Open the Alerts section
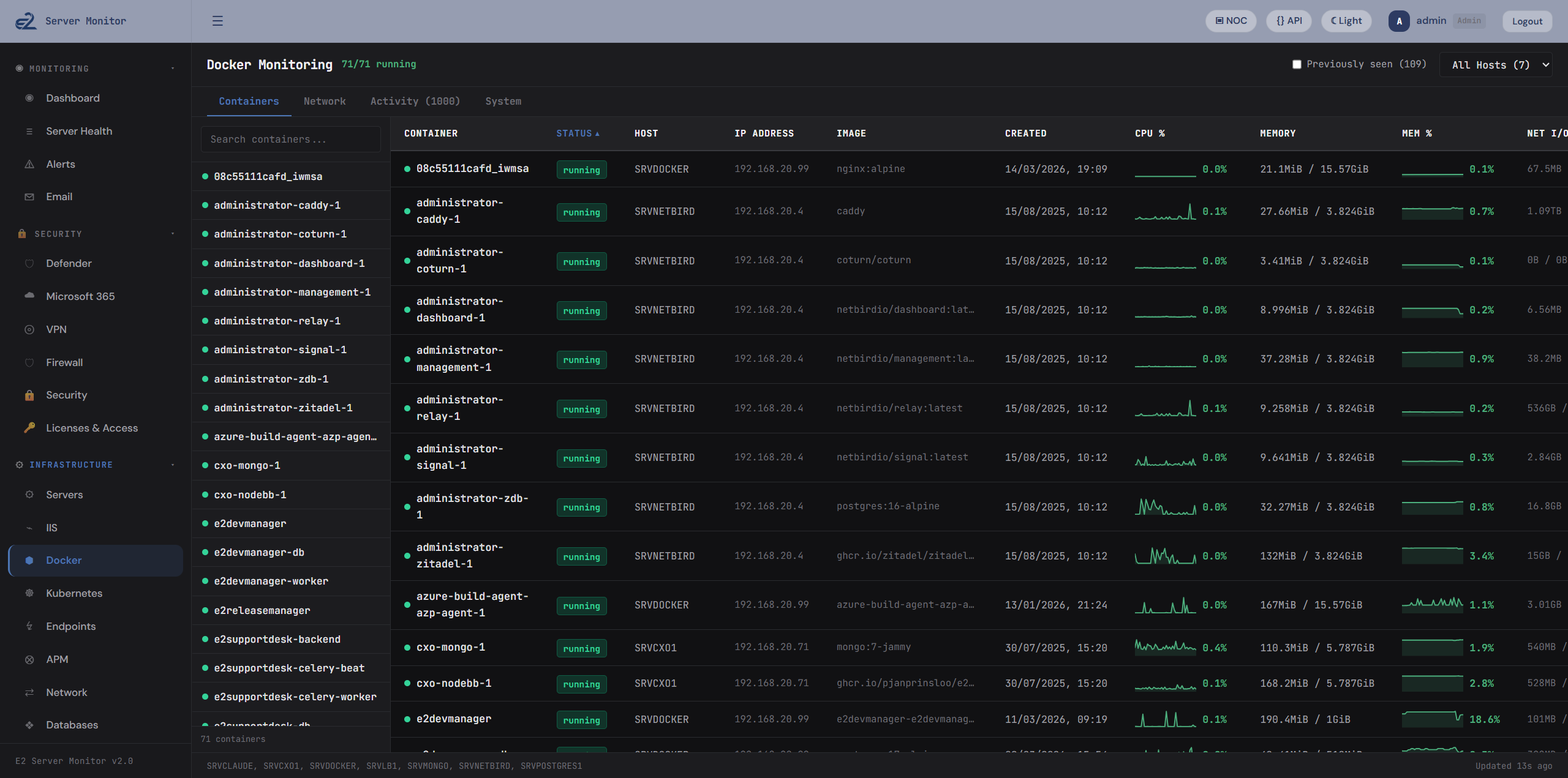This screenshot has height=778, width=1568. (60, 164)
